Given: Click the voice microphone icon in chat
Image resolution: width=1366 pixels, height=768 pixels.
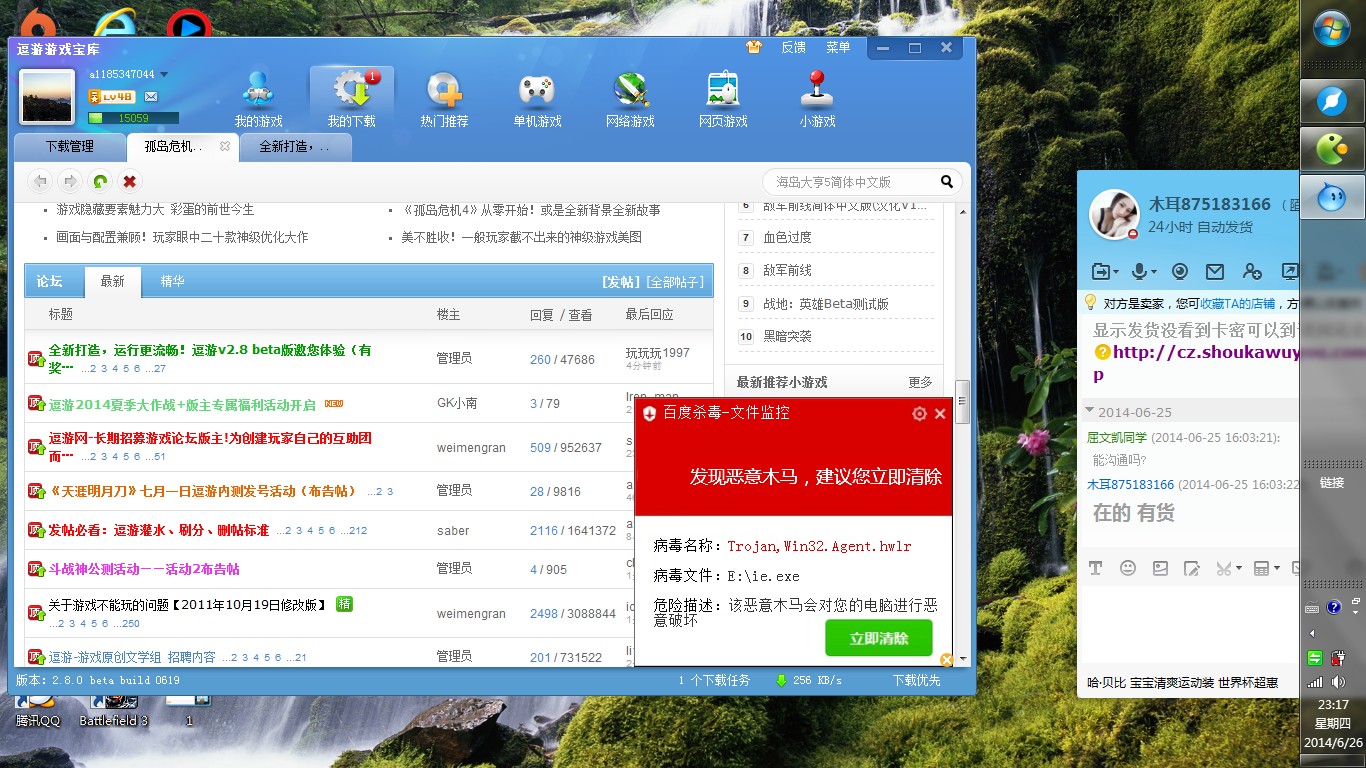Looking at the screenshot, I should (1138, 271).
